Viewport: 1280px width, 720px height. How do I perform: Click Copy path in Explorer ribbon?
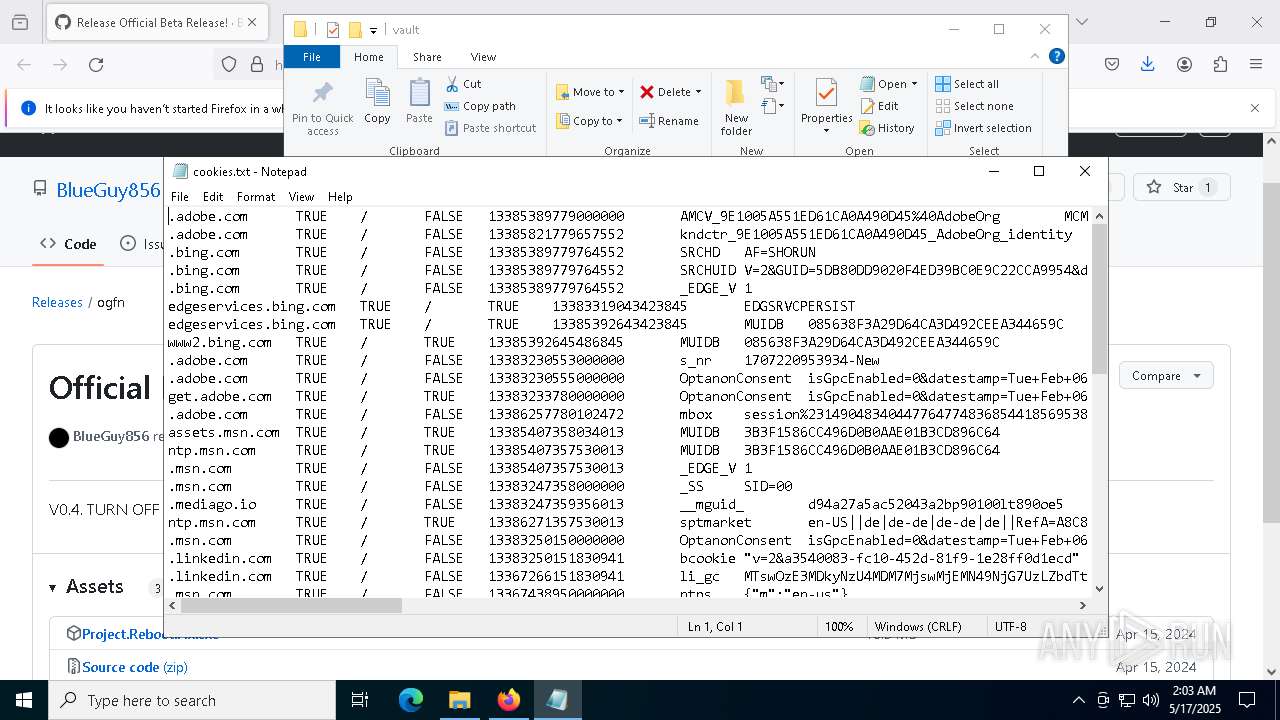tap(480, 106)
